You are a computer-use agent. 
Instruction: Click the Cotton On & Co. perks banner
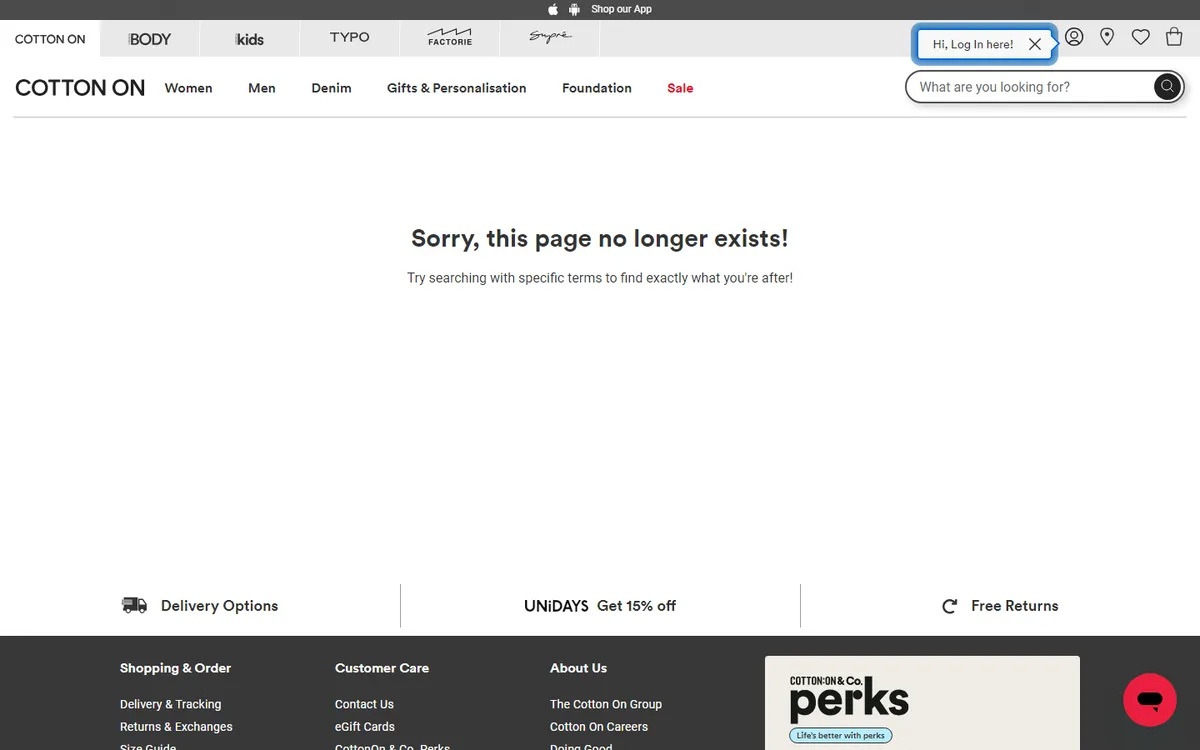click(x=922, y=703)
